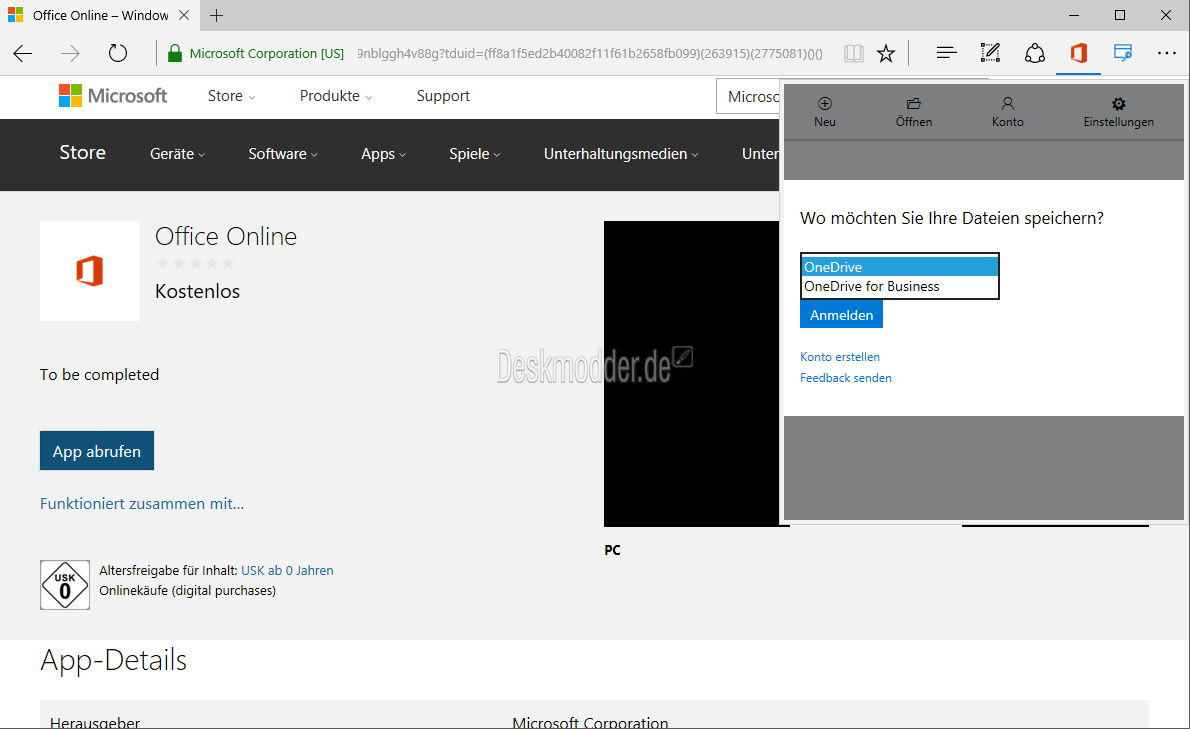
Task: Reload the page with refresh icon
Action: (118, 53)
